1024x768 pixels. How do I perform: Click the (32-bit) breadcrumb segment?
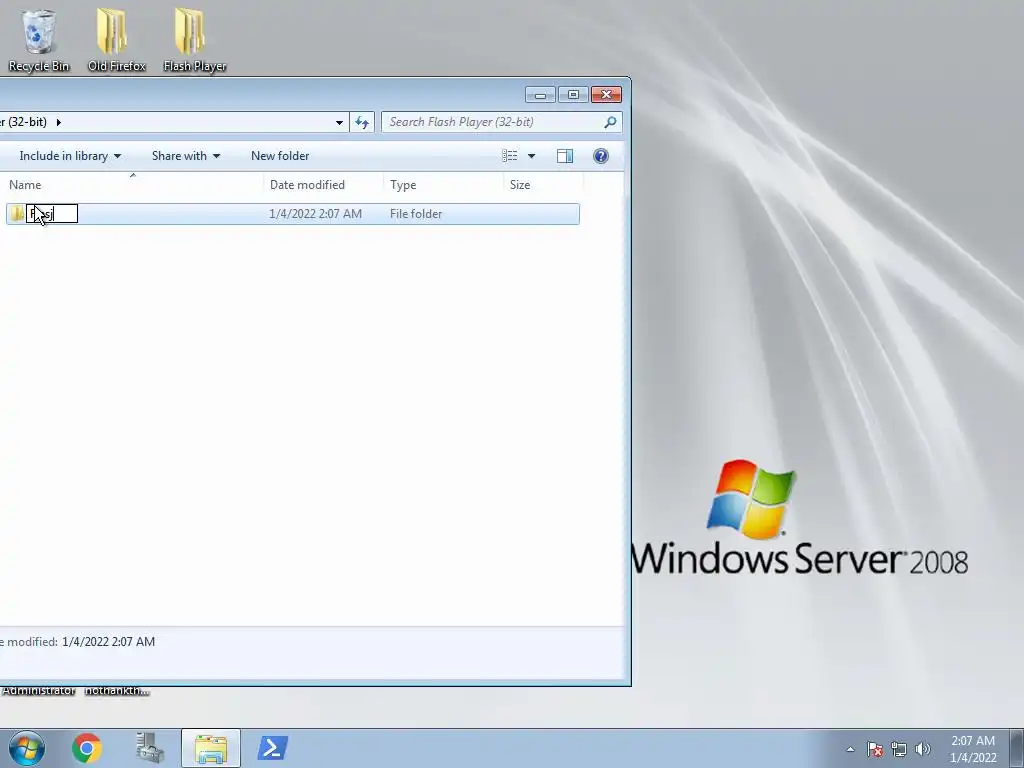point(24,122)
